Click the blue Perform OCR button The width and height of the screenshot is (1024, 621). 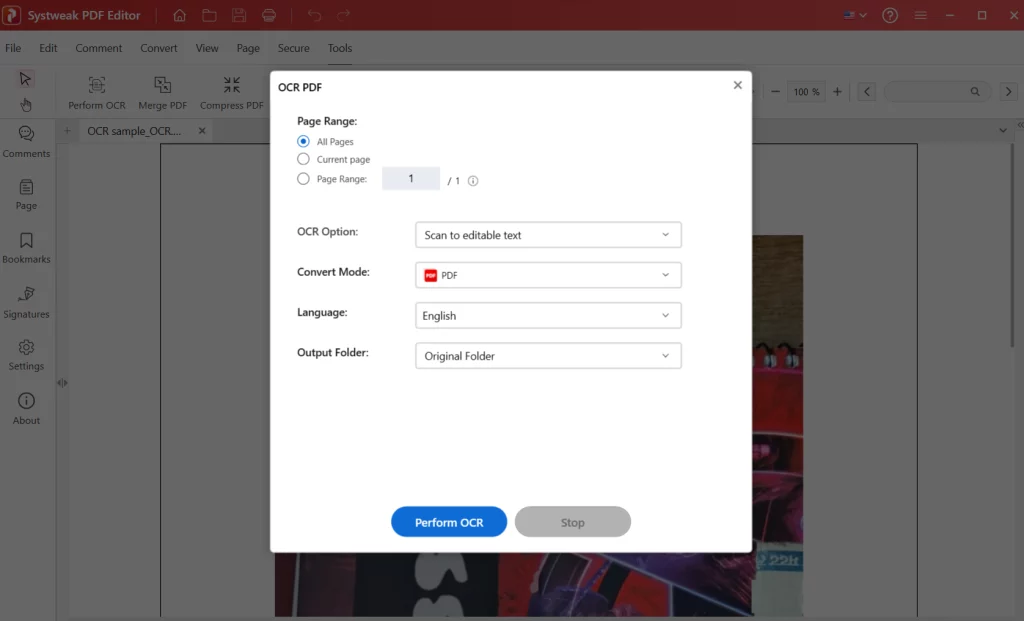tap(449, 522)
